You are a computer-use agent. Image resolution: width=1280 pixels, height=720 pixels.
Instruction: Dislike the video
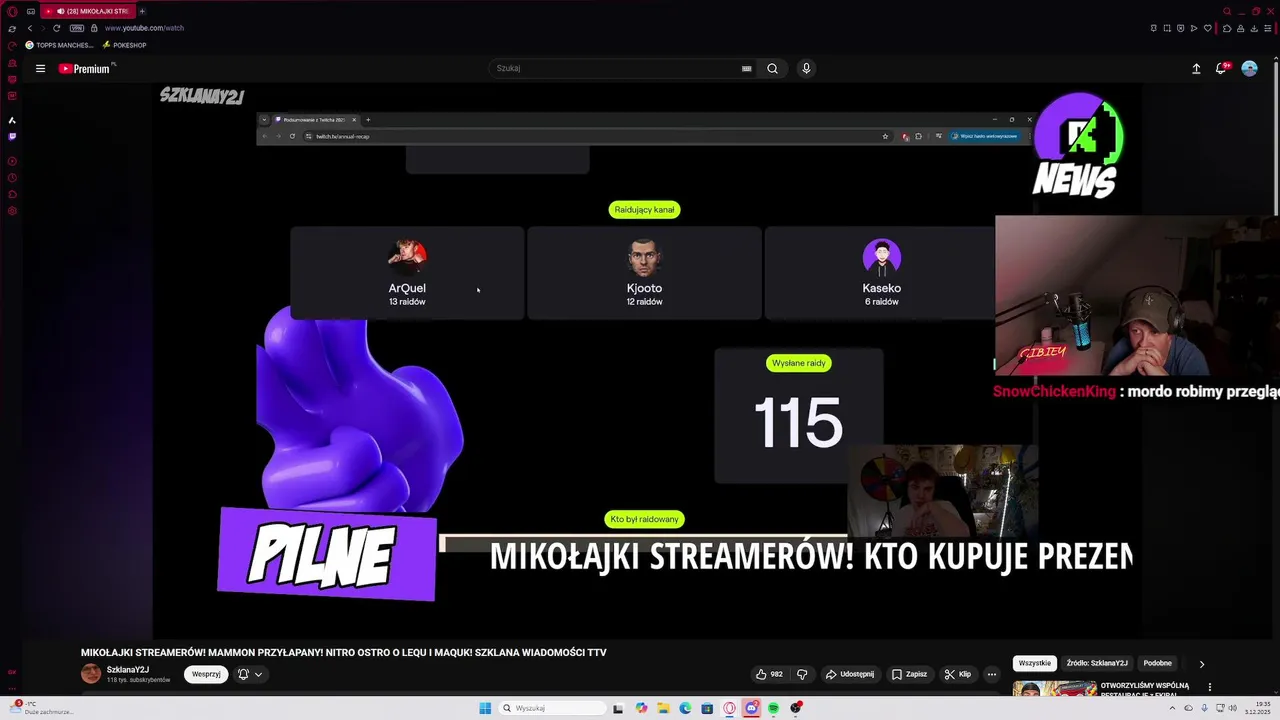tap(801, 674)
